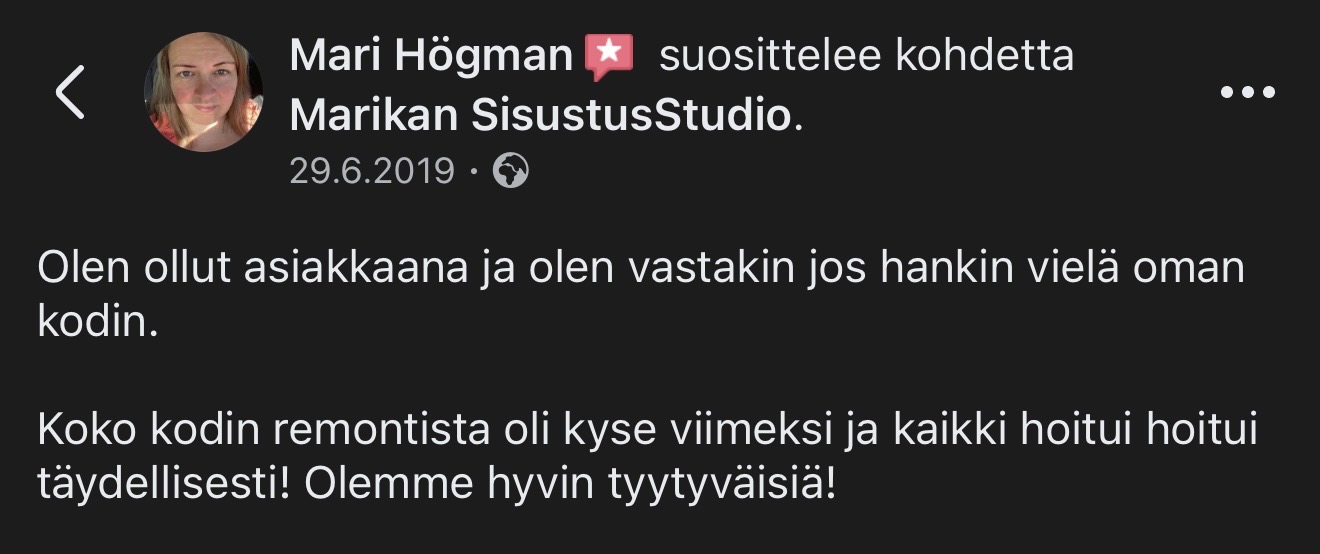The height and width of the screenshot is (554, 1320).
Task: Open the Mari Högman profile name link
Action: [431, 56]
